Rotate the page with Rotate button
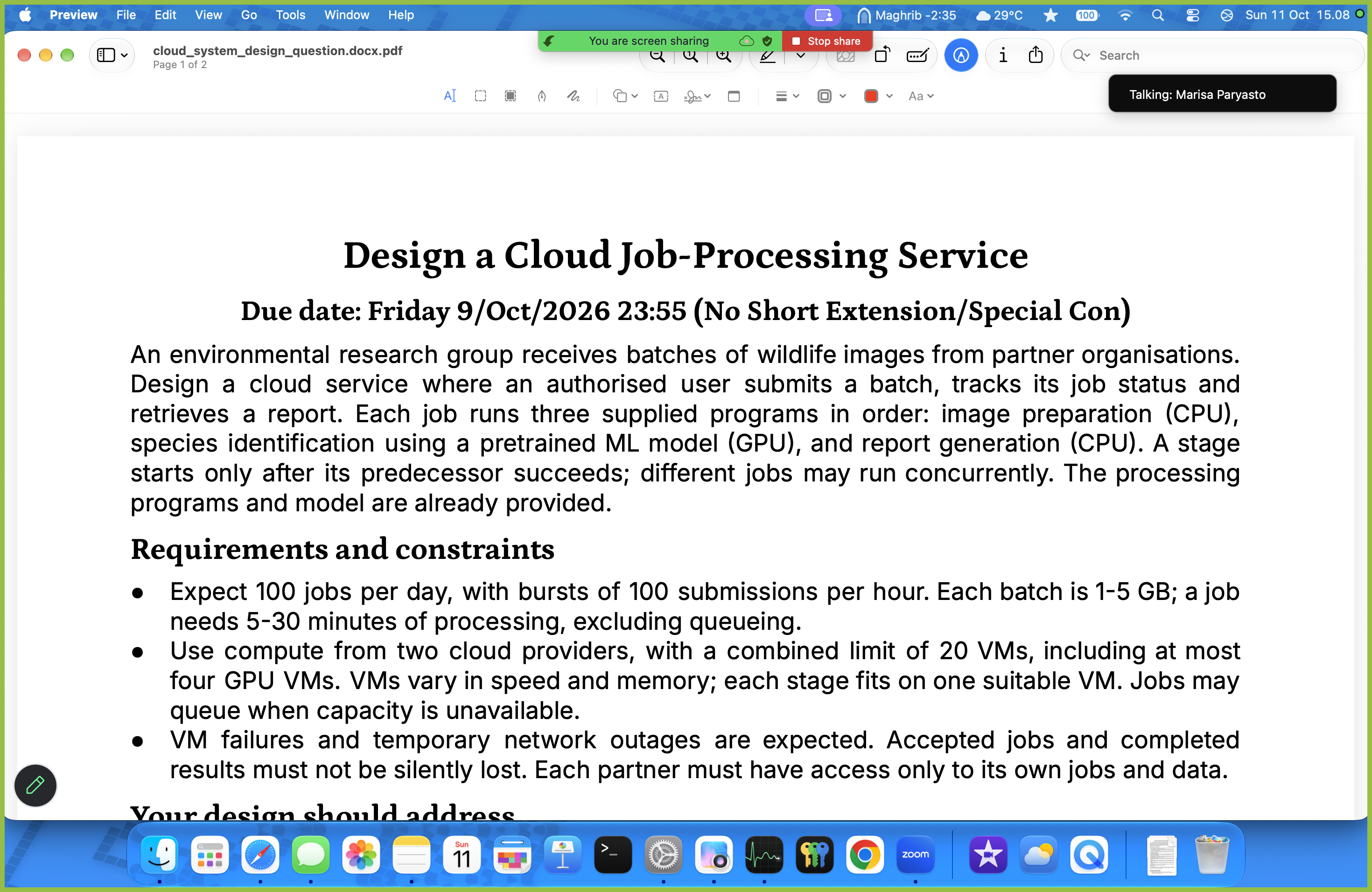The image size is (1372, 892). click(x=882, y=56)
